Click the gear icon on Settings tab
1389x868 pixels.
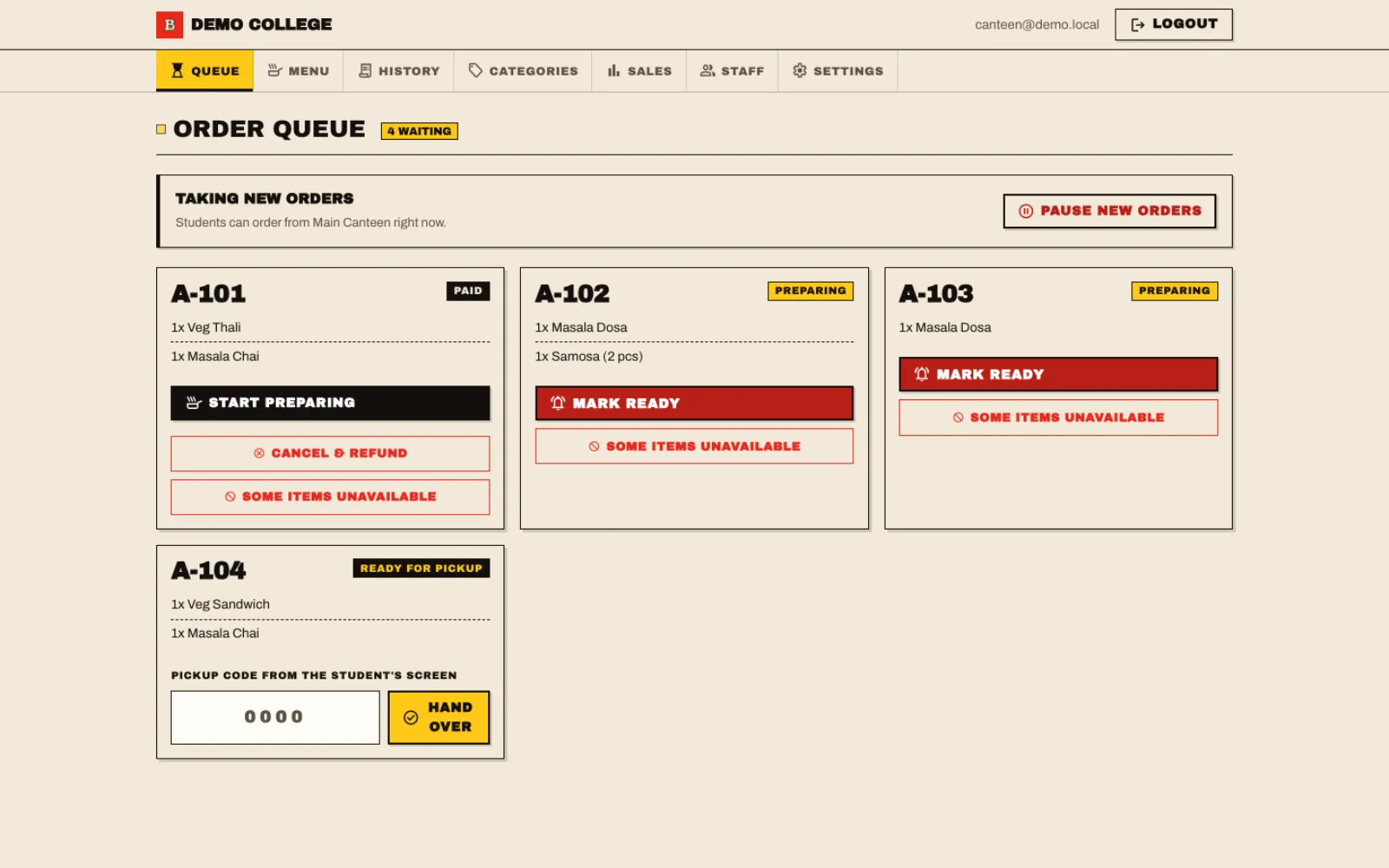[x=800, y=70]
